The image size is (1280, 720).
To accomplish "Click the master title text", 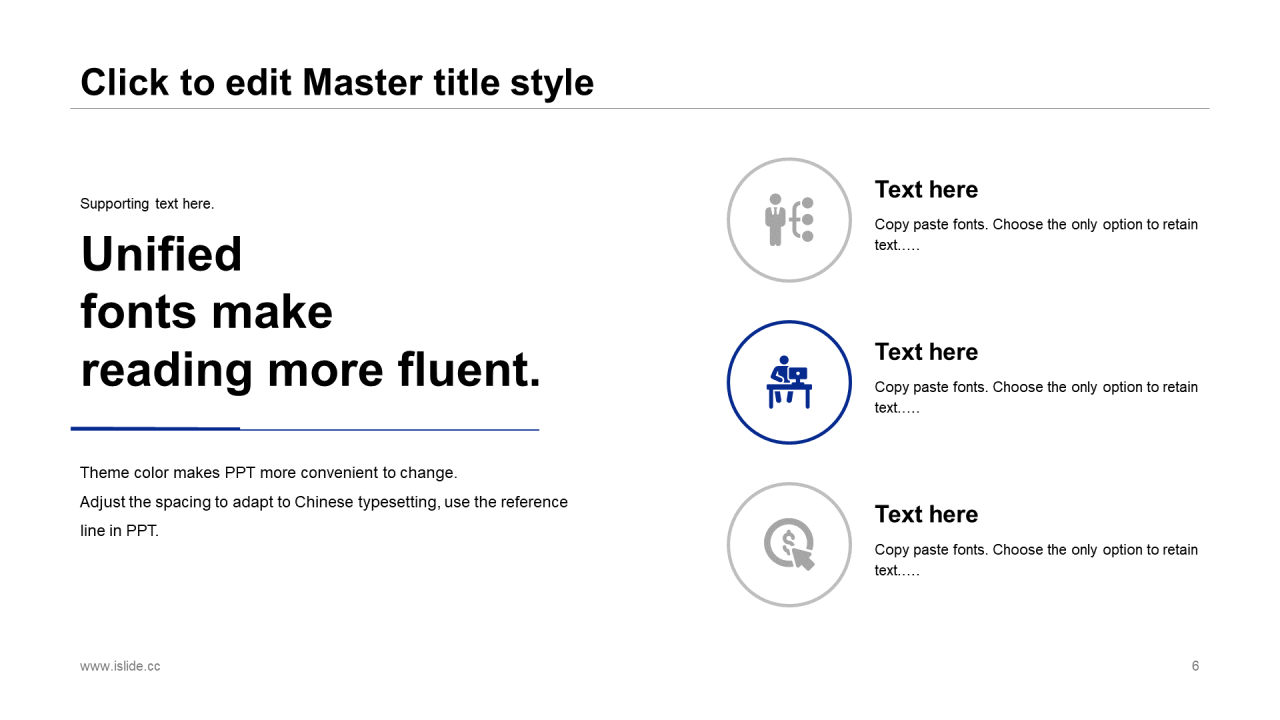I will tap(337, 82).
